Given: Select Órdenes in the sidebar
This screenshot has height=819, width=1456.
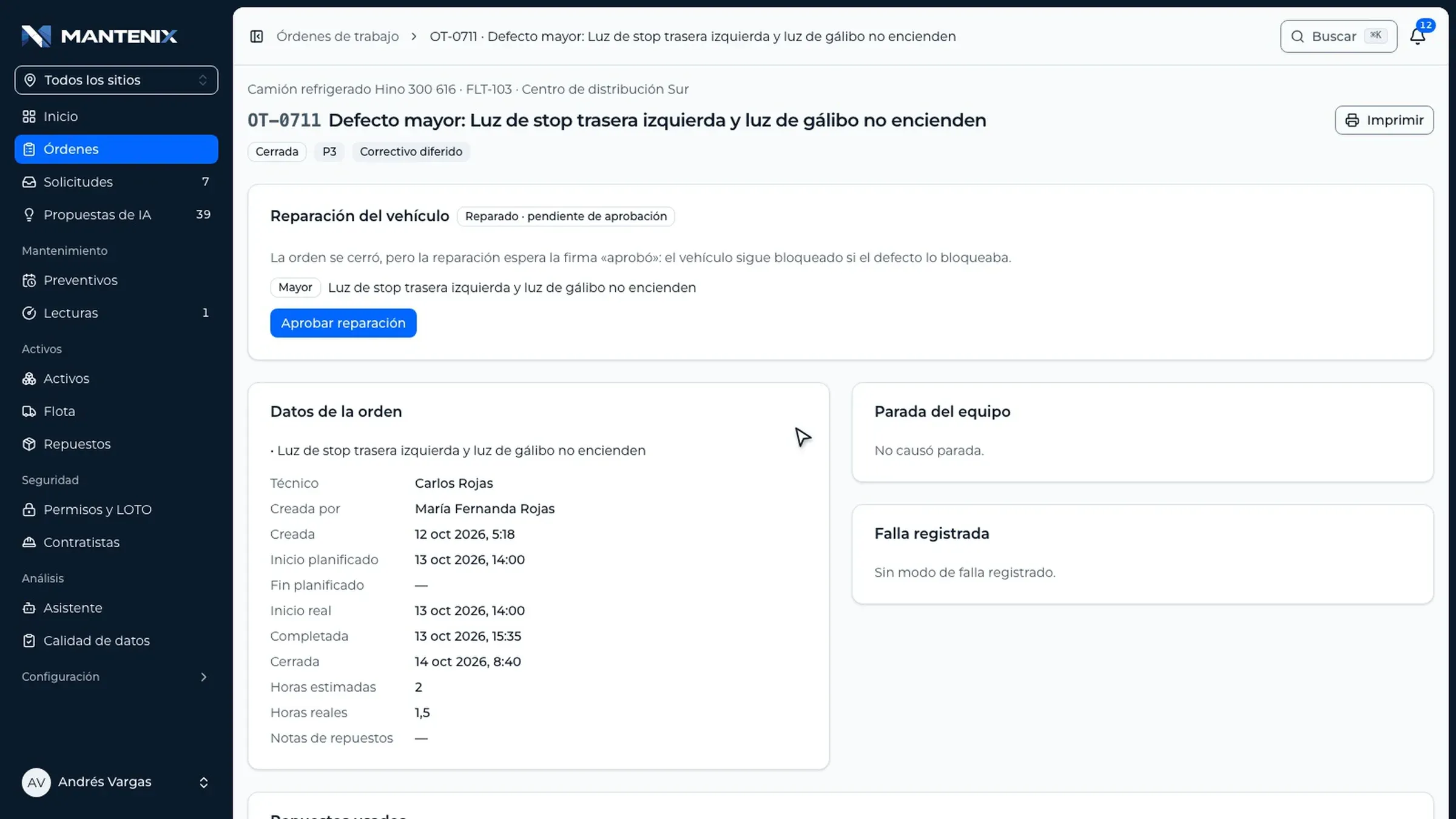Looking at the screenshot, I should click(116, 149).
